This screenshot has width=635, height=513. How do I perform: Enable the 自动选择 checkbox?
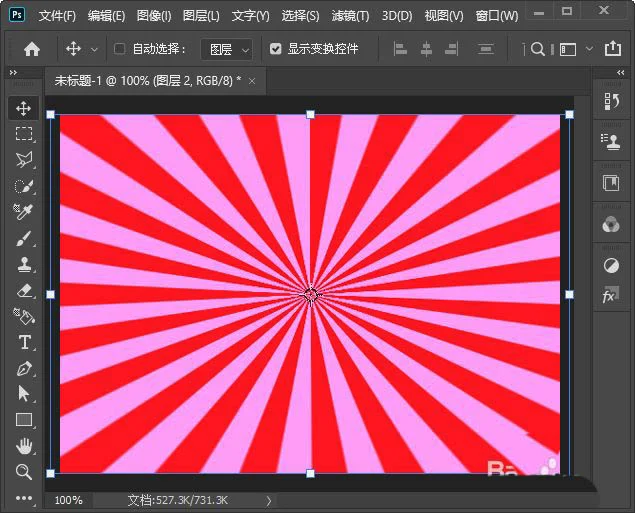pos(119,49)
